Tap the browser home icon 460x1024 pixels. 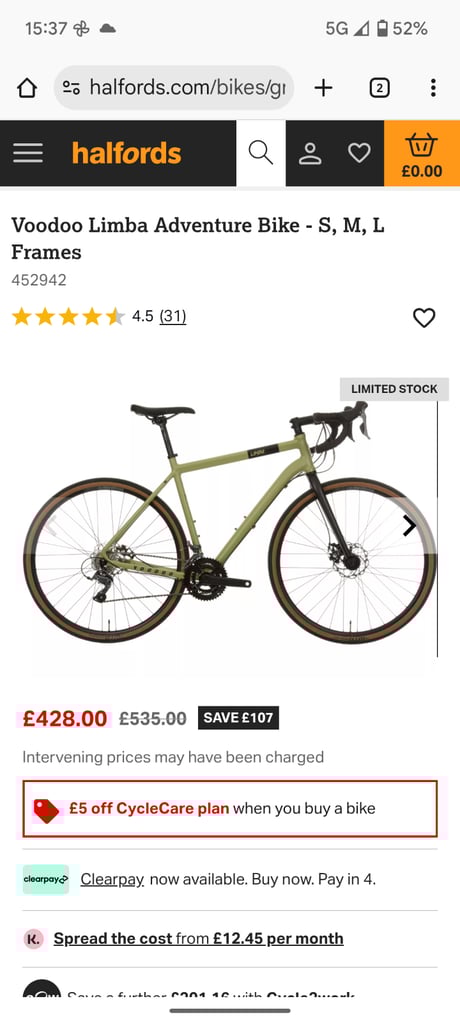(27, 88)
